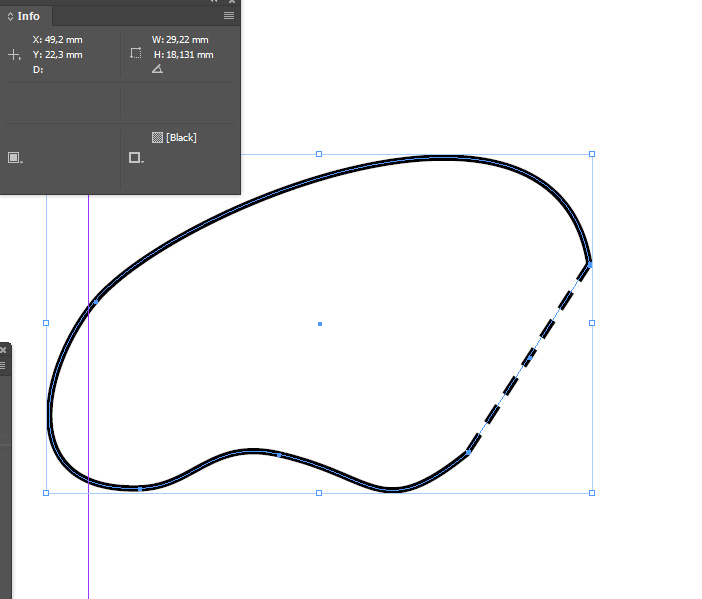702x599 pixels.
Task: Select anchor point on bottom wave crest
Action: 279,455
